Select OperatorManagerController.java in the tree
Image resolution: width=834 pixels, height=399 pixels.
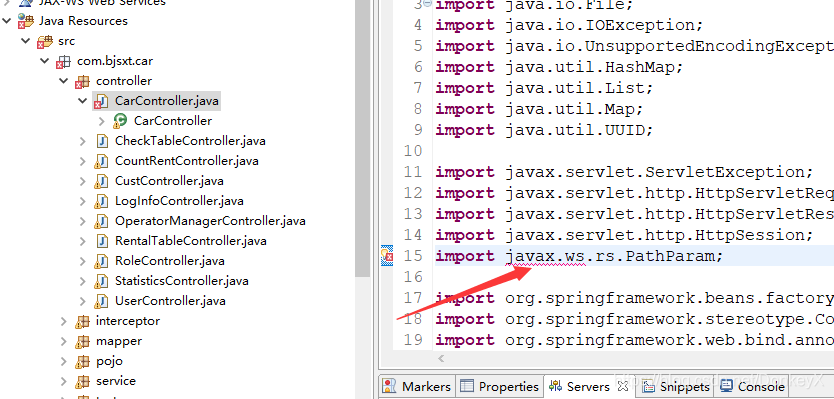210,221
